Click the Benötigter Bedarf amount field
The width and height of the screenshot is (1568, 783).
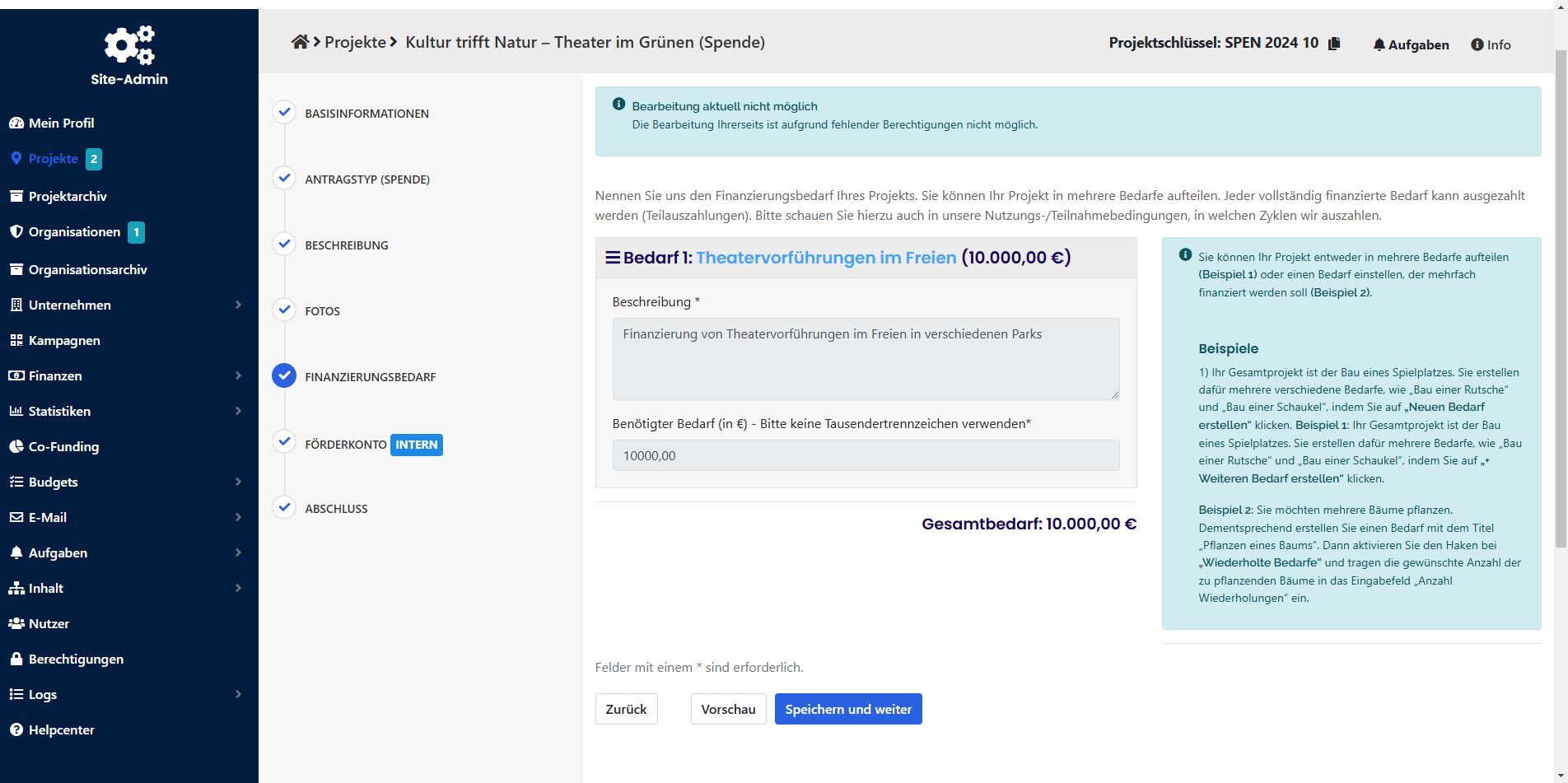point(865,455)
